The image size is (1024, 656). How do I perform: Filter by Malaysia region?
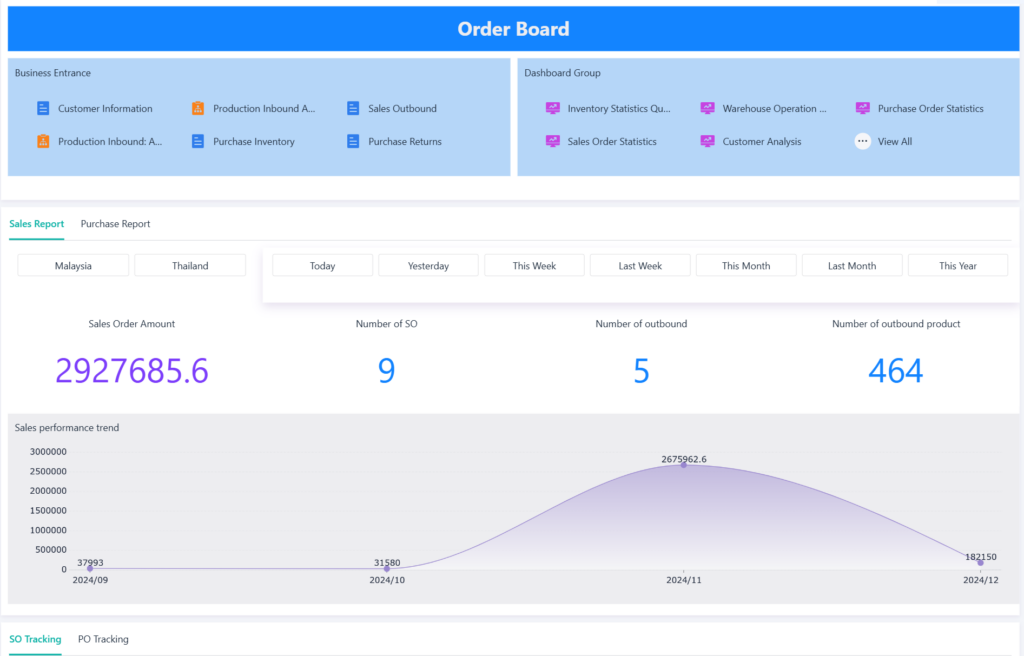73,265
